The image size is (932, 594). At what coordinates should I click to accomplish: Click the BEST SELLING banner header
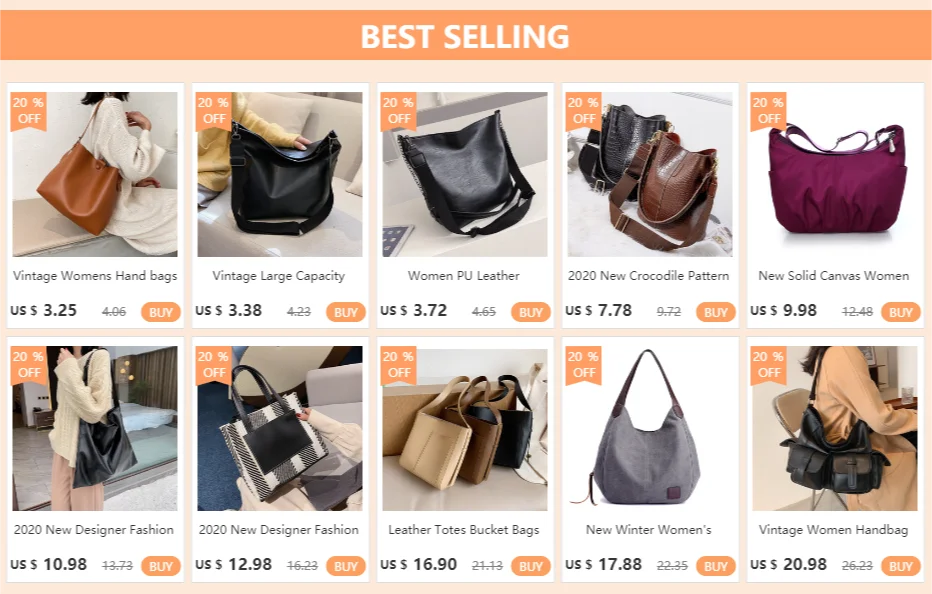tap(466, 36)
